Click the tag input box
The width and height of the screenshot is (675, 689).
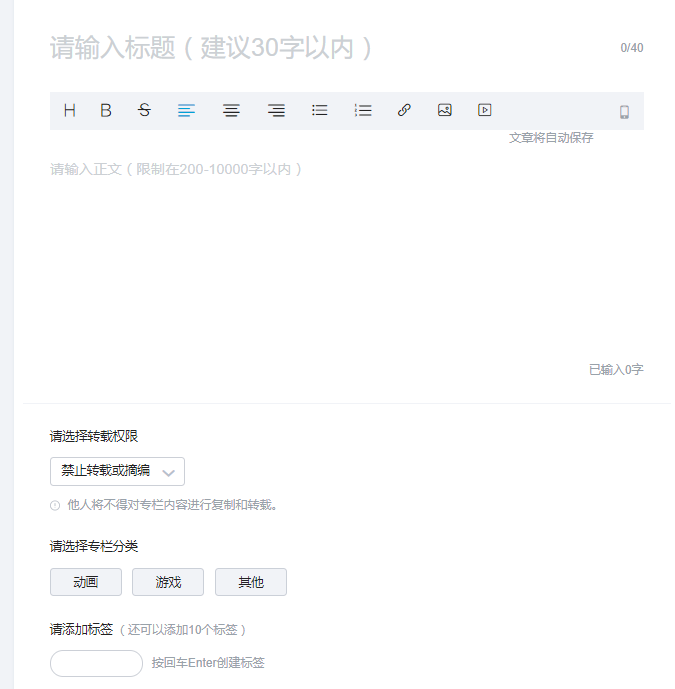click(96, 663)
